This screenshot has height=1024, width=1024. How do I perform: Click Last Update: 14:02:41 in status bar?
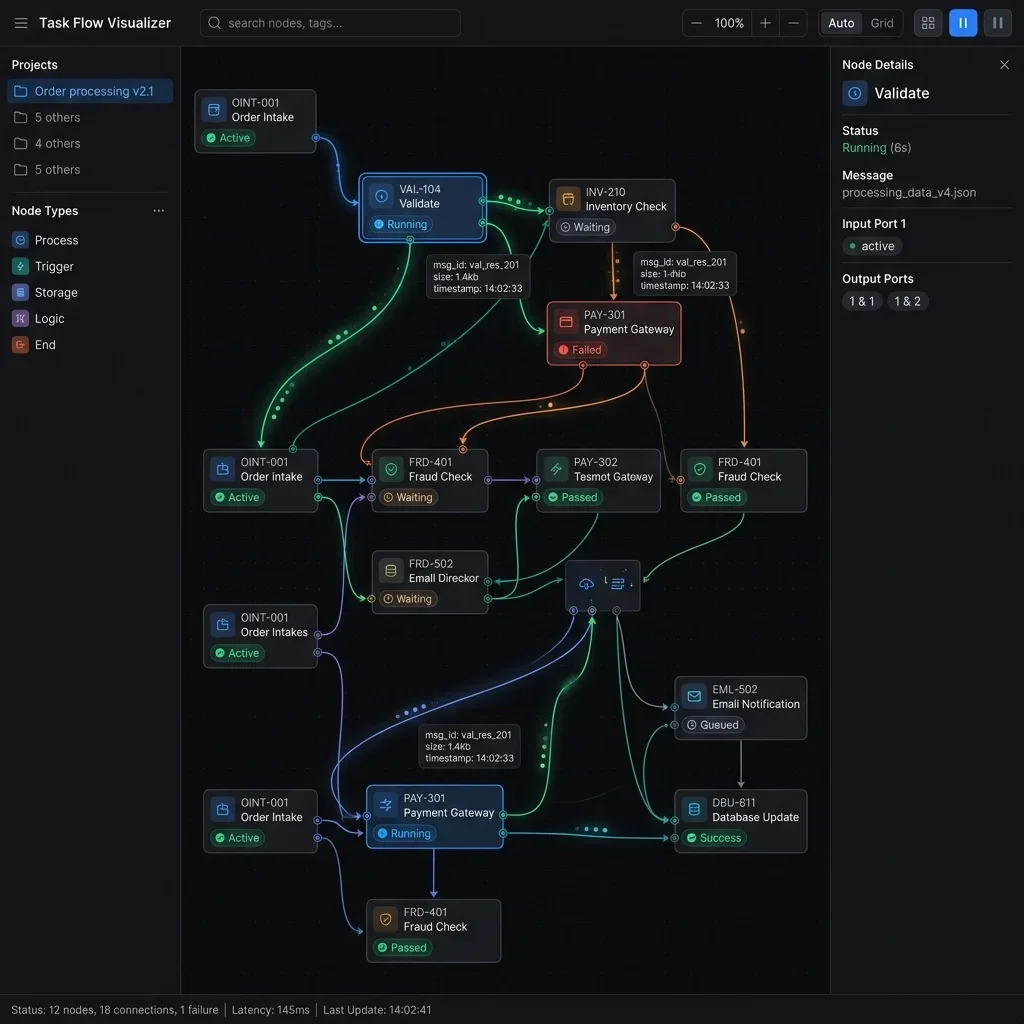pos(377,1010)
